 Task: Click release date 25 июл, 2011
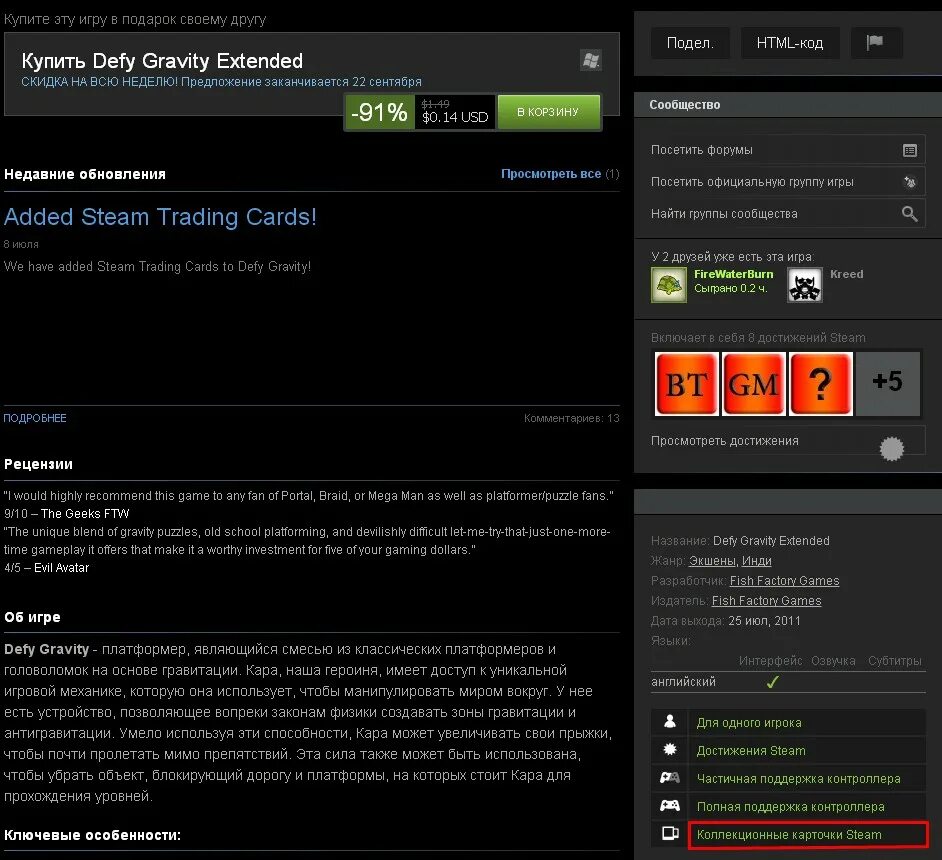click(x=764, y=621)
